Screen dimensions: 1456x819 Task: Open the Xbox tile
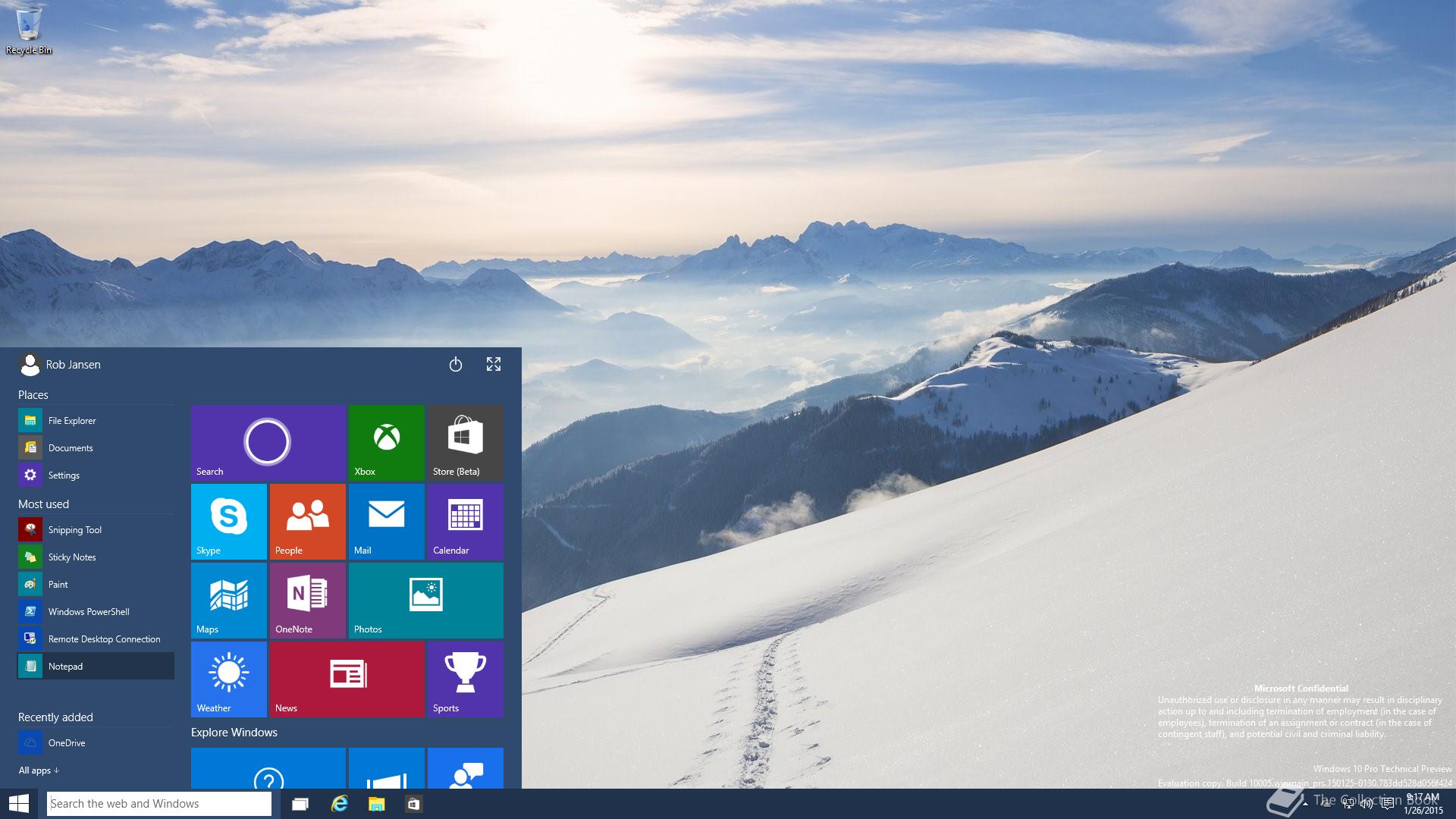386,442
